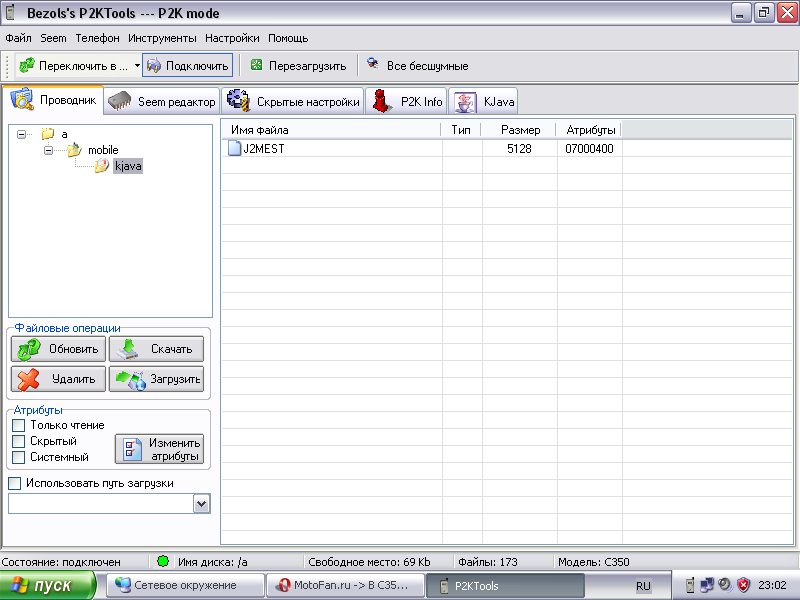Click the Все бесшумные toolbar button
The width and height of the screenshot is (800, 600).
point(417,65)
